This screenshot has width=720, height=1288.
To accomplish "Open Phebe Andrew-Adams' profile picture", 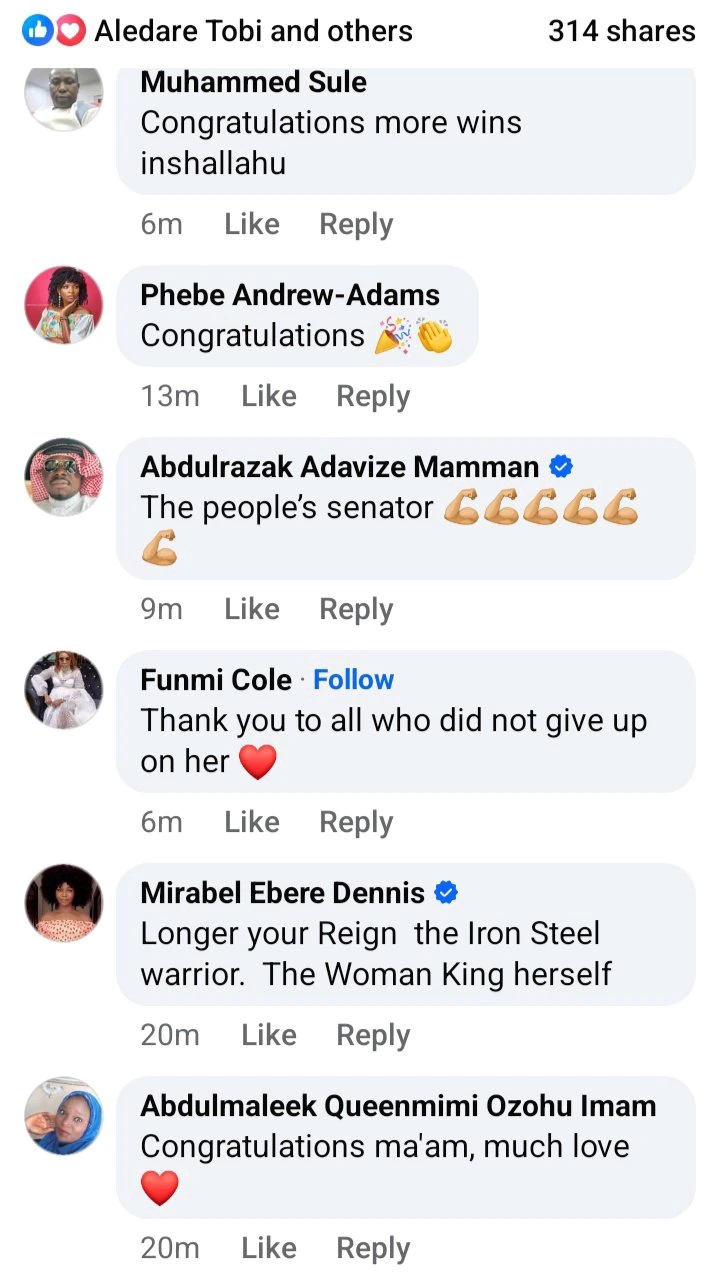I will tap(64, 306).
